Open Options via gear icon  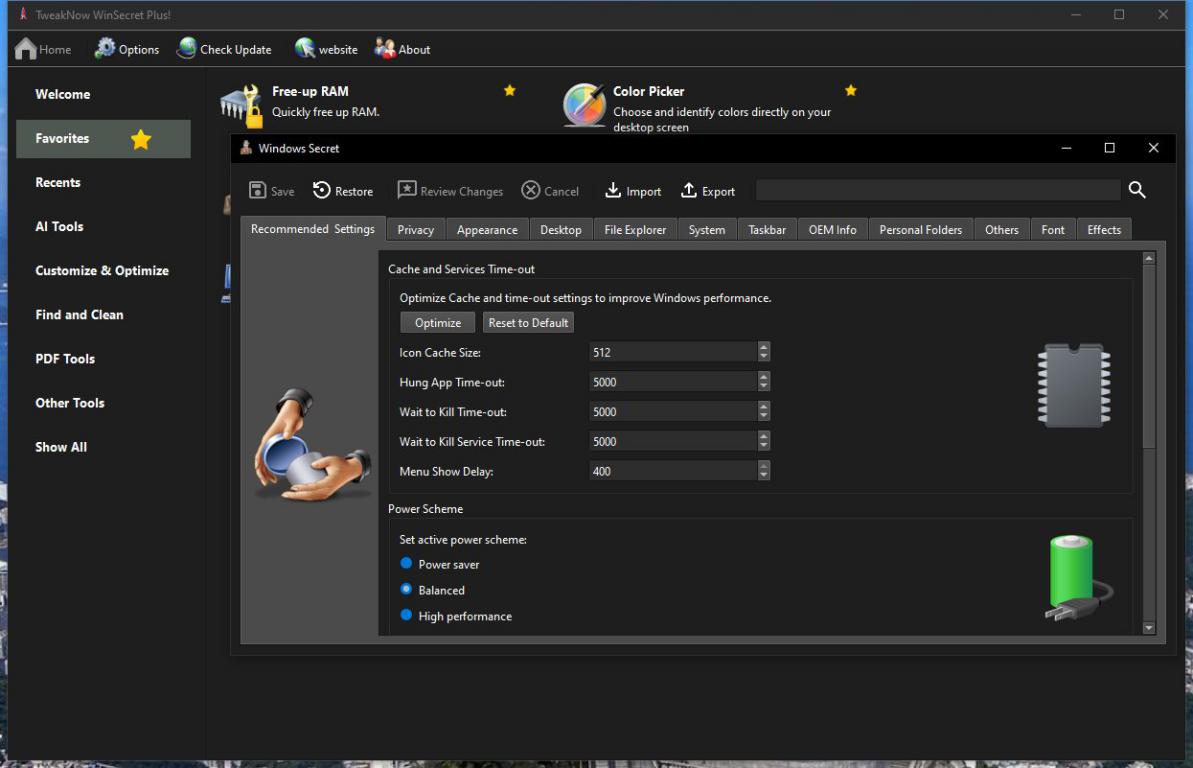point(105,49)
